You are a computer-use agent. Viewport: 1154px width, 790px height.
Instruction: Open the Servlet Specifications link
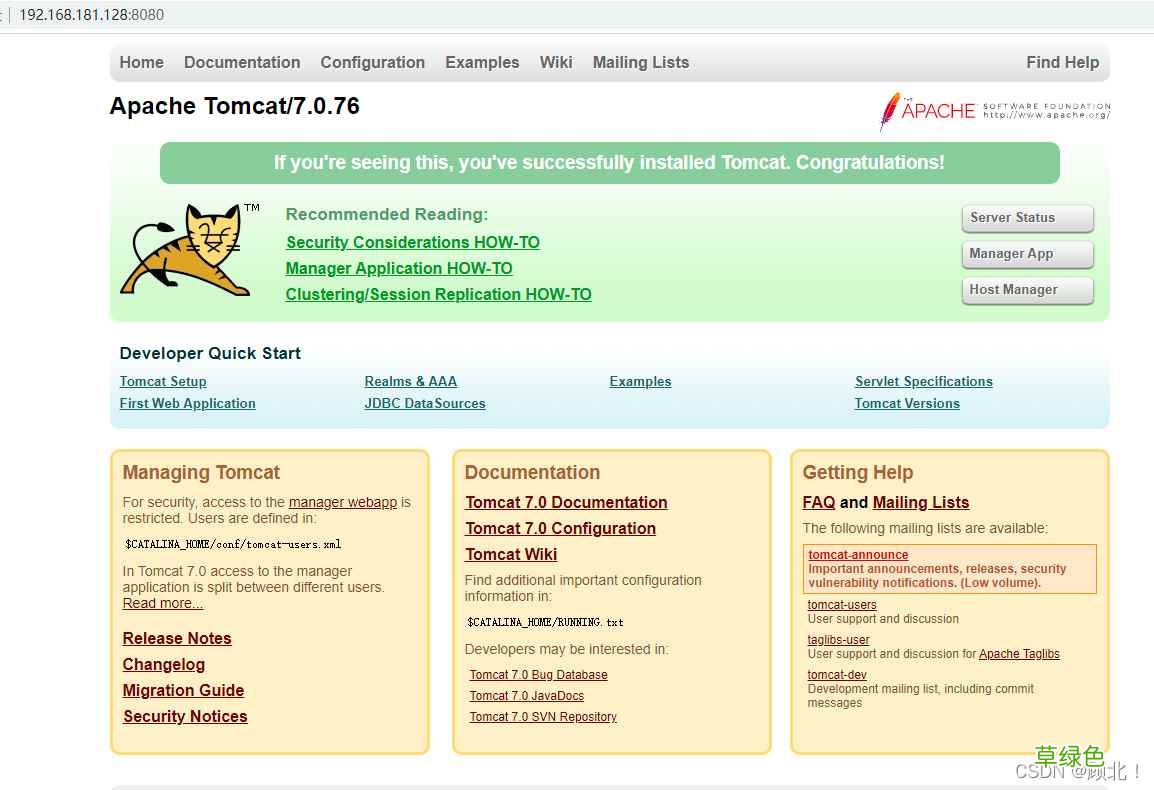tap(924, 381)
